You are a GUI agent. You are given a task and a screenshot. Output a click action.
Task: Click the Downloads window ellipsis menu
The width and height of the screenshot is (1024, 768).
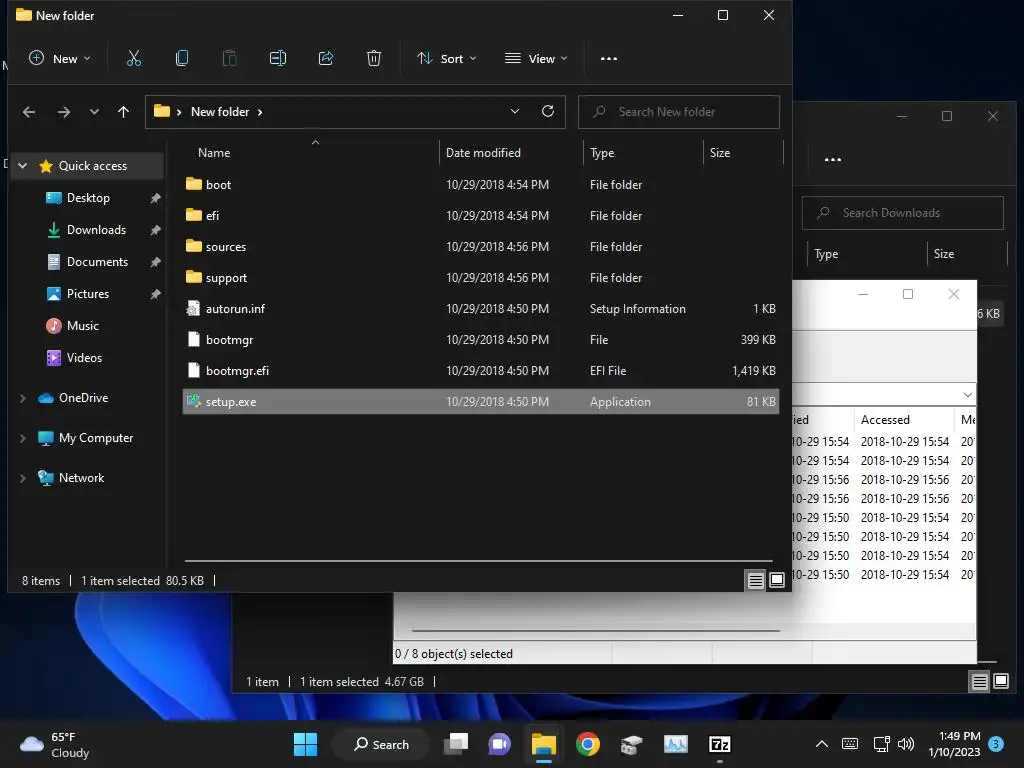[x=833, y=159]
